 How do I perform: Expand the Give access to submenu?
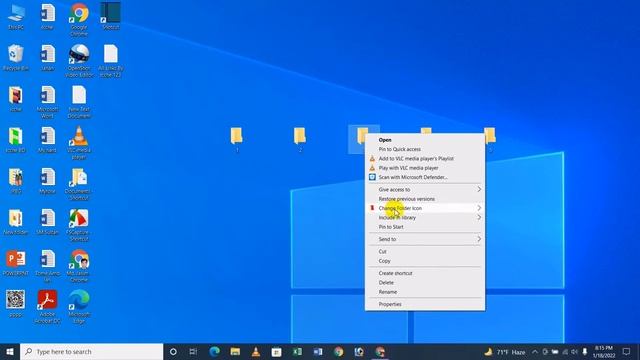(x=425, y=189)
